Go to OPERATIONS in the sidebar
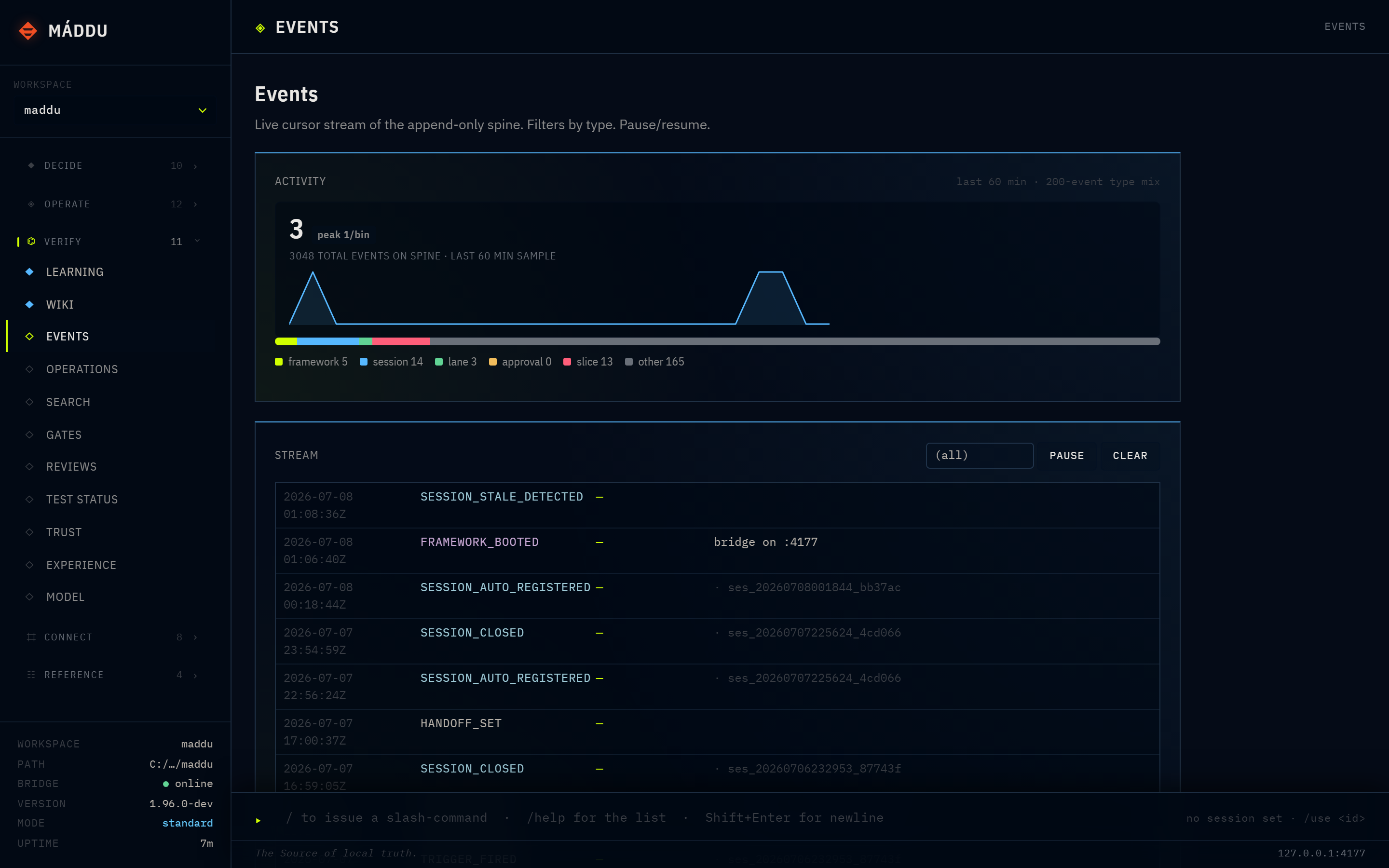Screen dimensions: 1389x868 pyautogui.click(x=82, y=370)
